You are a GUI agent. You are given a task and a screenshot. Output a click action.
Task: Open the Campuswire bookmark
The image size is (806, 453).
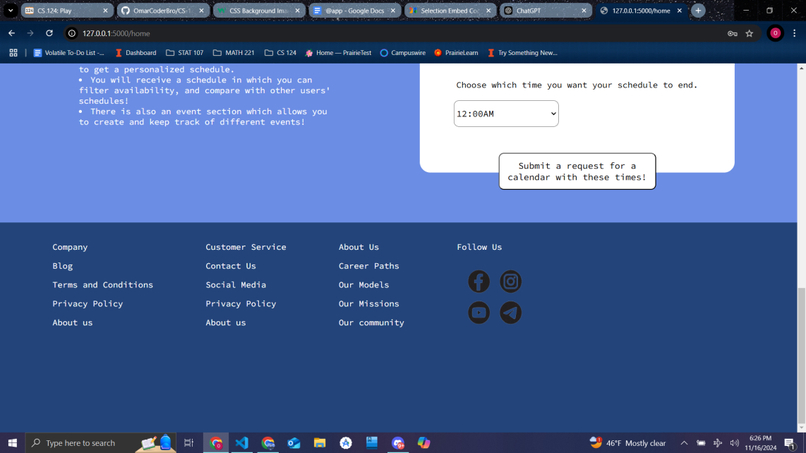[x=402, y=52]
